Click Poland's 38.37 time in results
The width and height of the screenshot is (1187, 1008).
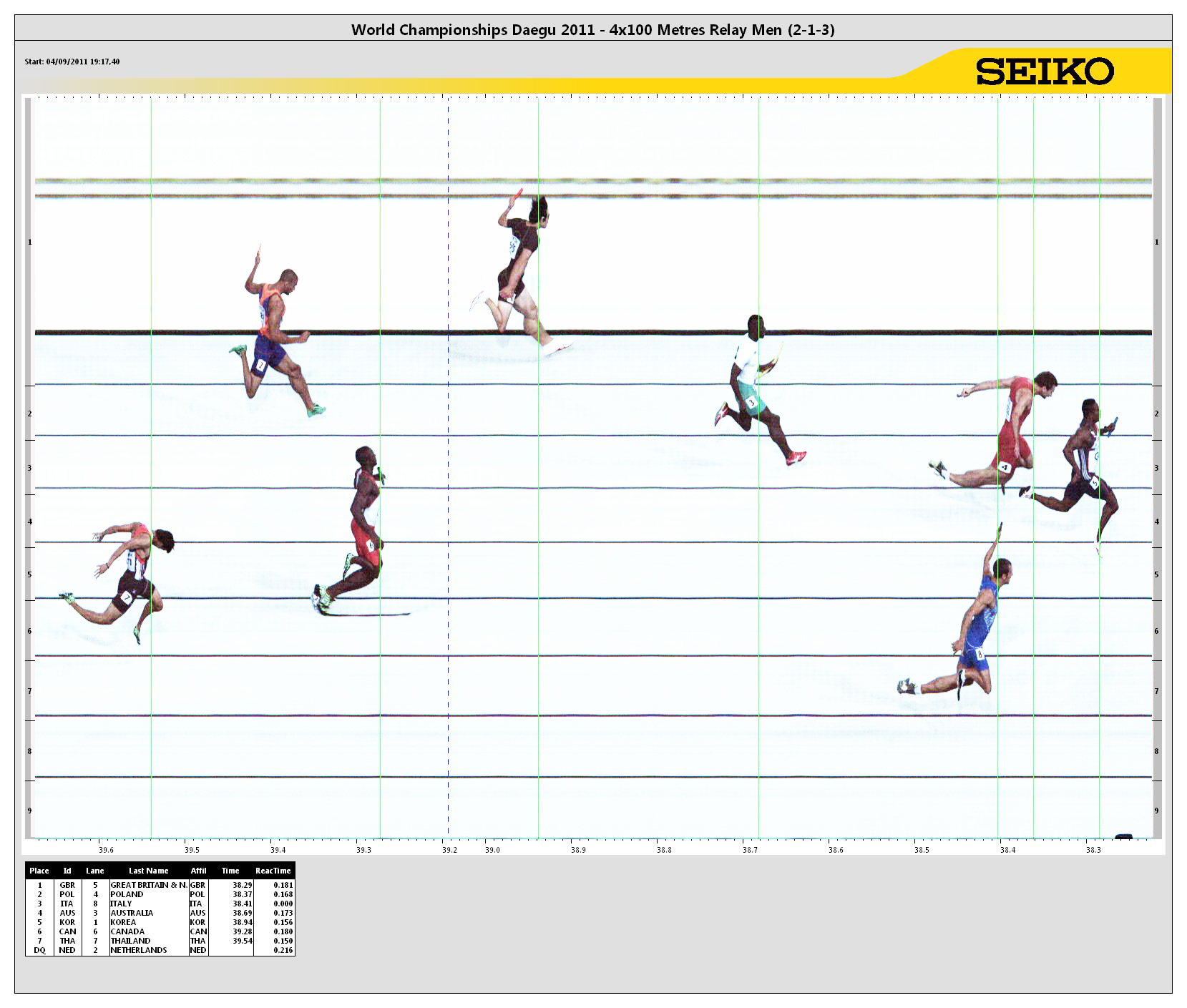[242, 894]
